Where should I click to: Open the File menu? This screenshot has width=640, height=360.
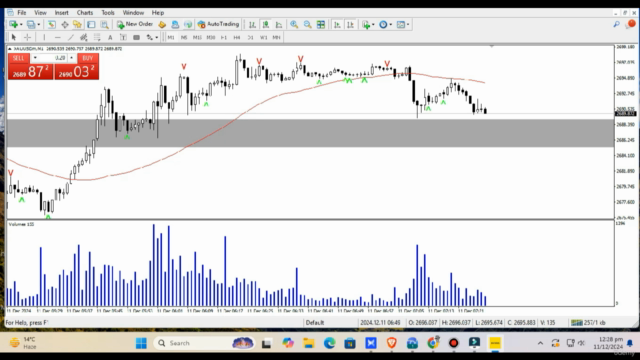point(22,13)
